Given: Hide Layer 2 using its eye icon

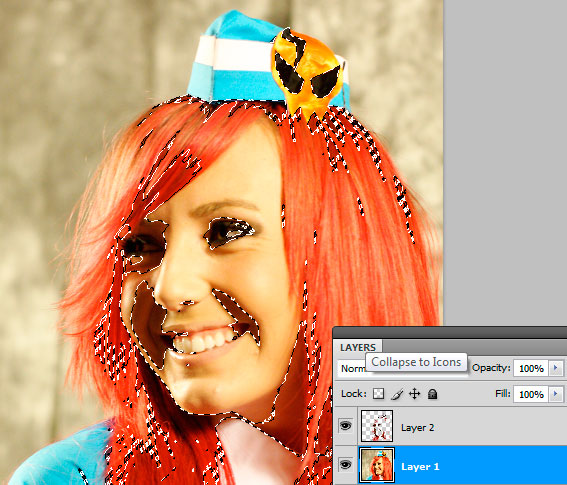Looking at the screenshot, I should click(x=346, y=426).
